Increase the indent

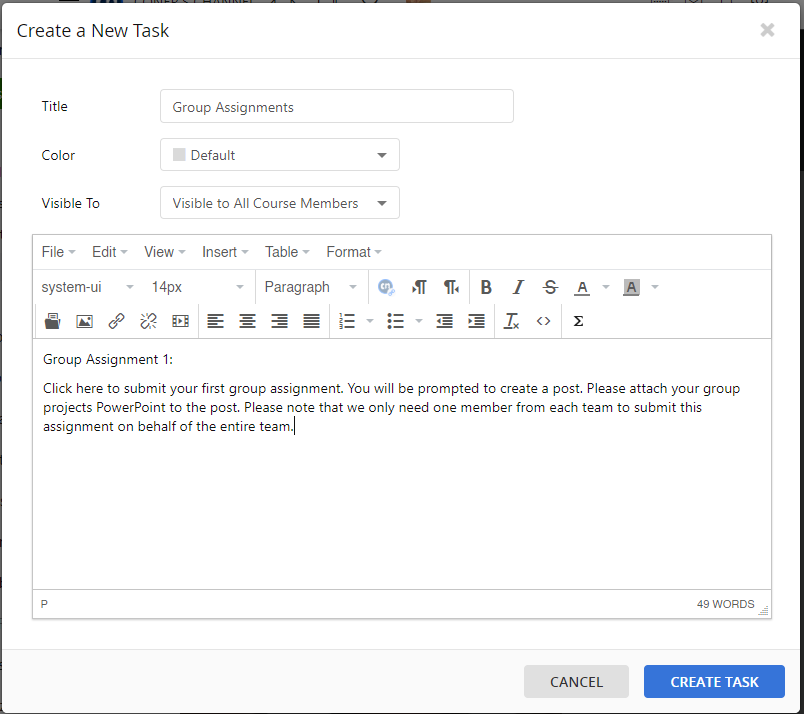click(x=476, y=321)
